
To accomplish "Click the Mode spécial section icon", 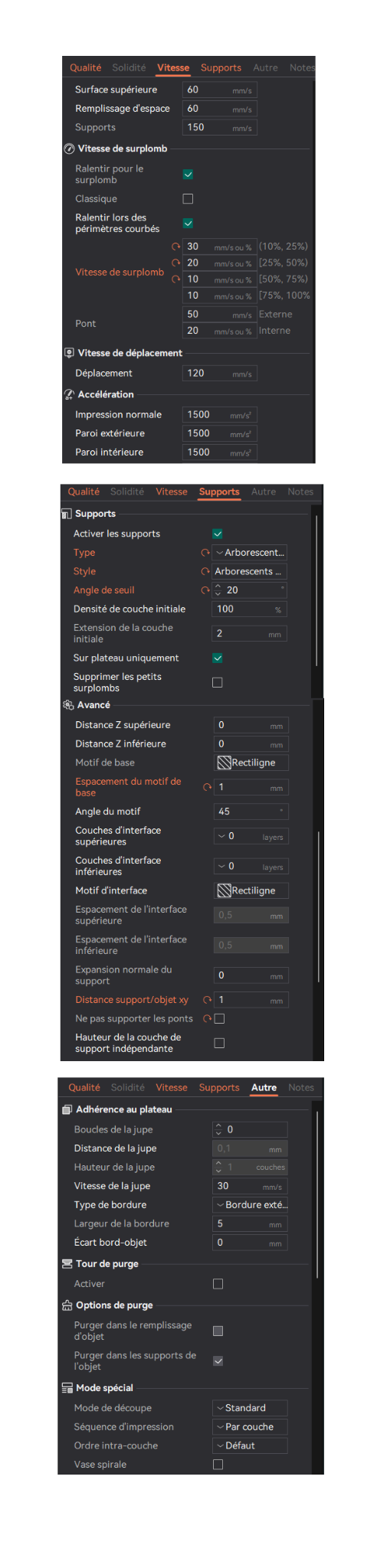I will [x=67, y=1387].
